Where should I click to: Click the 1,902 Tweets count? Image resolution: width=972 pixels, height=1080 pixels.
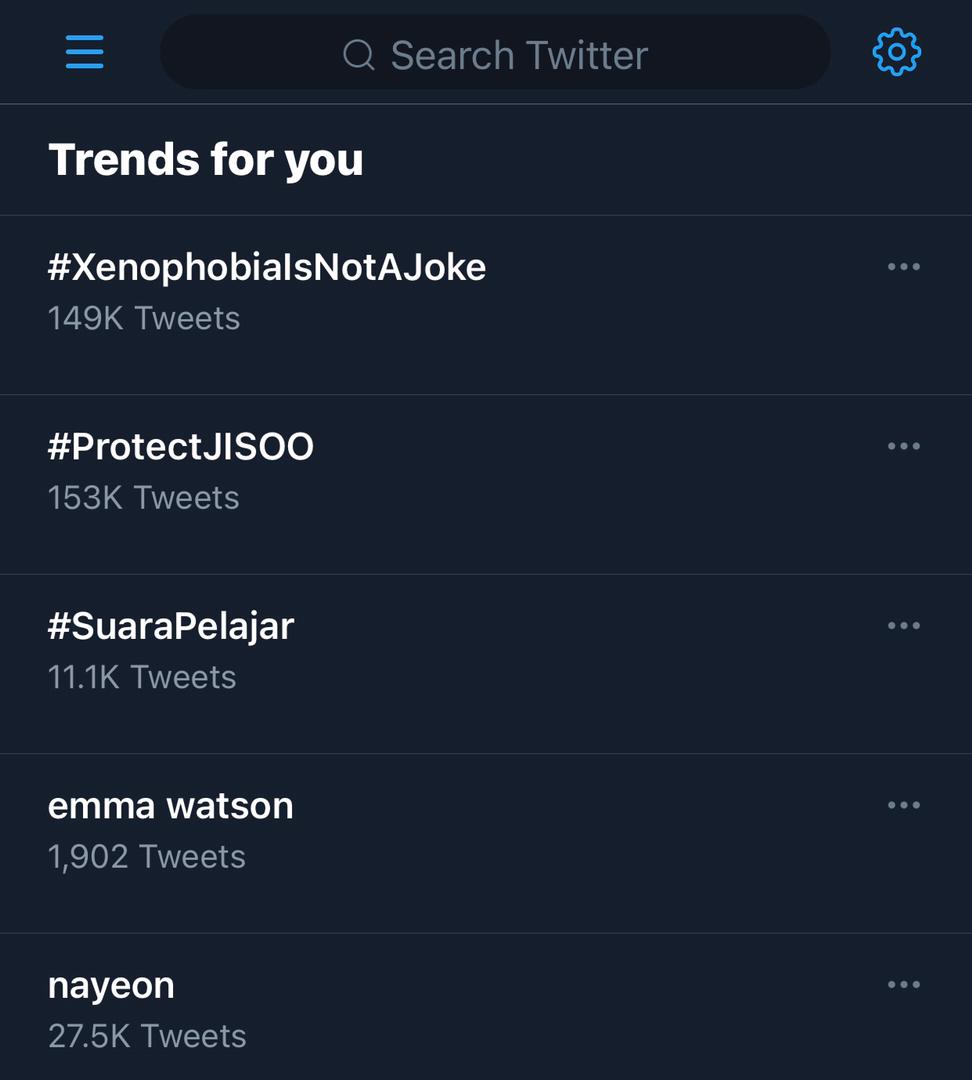click(x=147, y=856)
